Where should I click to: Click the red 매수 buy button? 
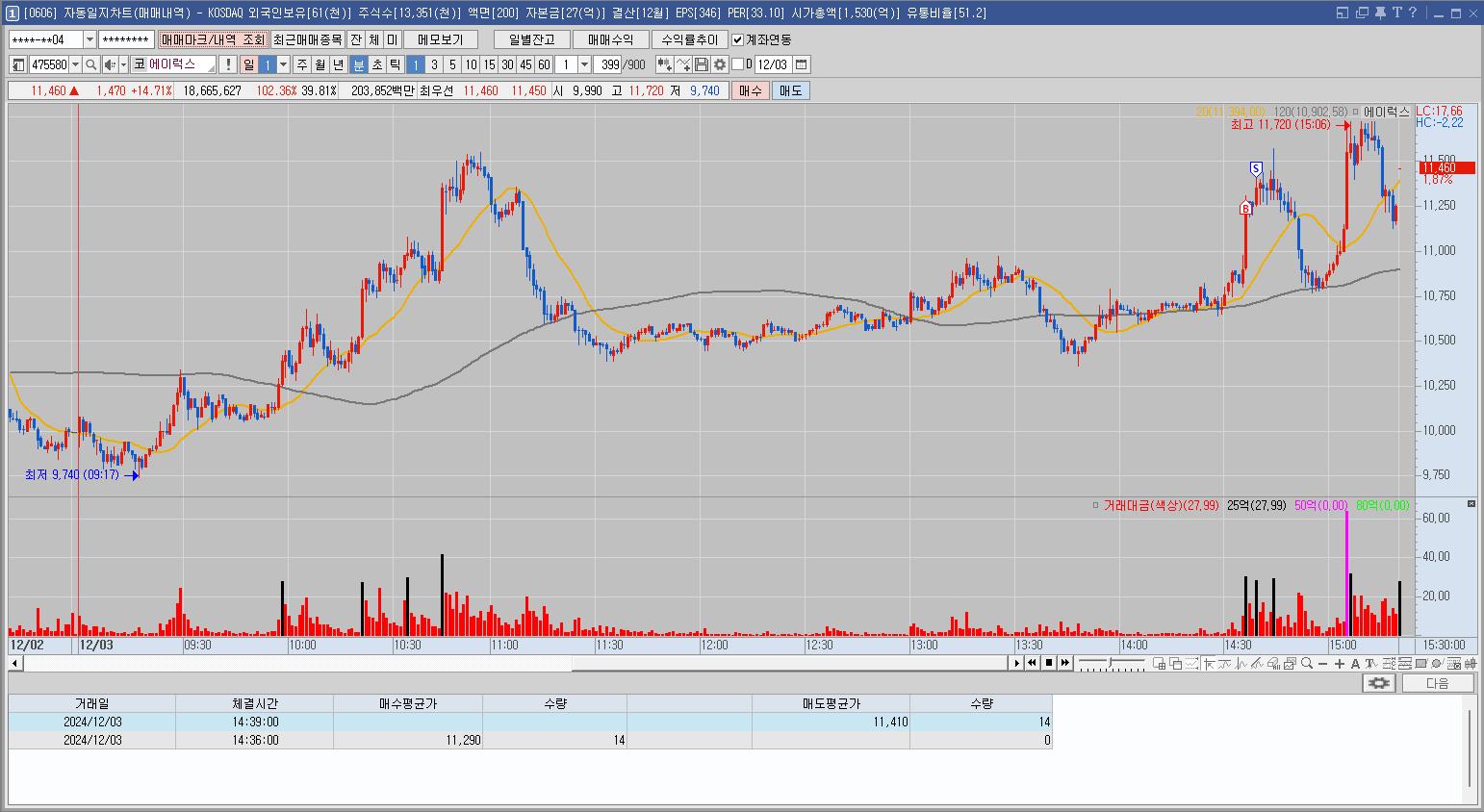coord(750,90)
